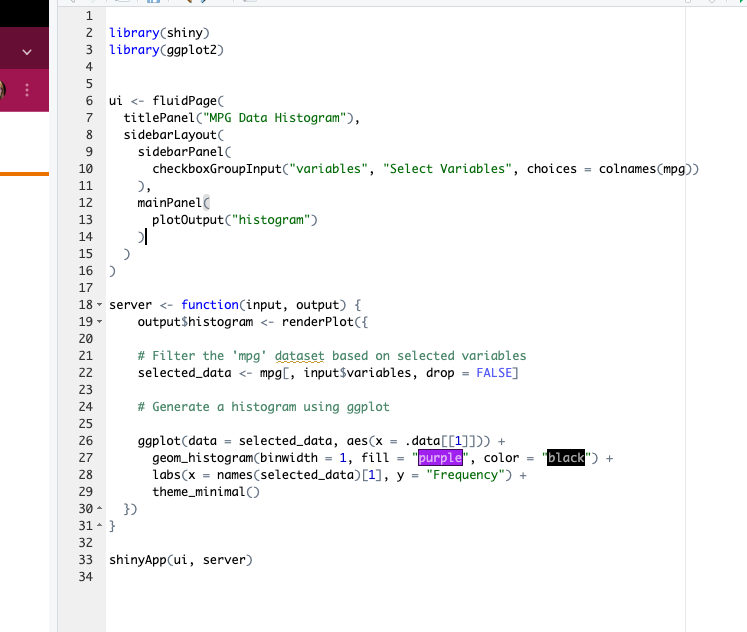The height and width of the screenshot is (632, 747).
Task: Click sidebarLayout on line 8
Action: tap(170, 135)
